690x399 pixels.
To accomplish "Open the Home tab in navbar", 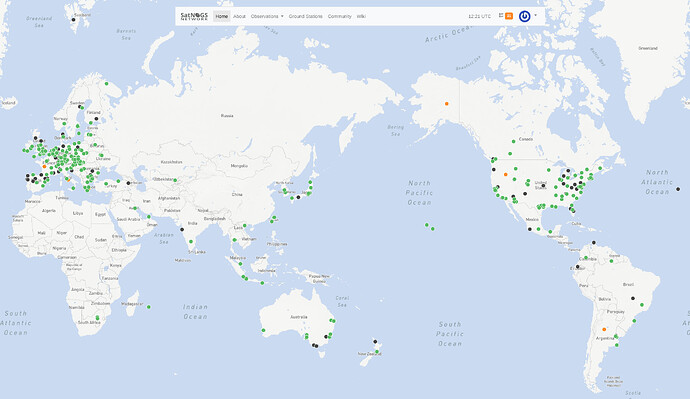I will click(x=222, y=16).
